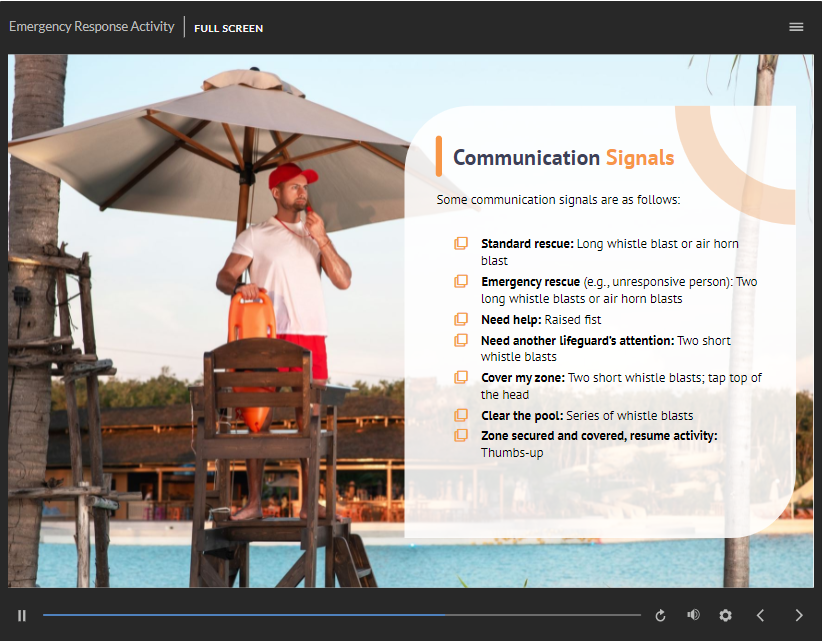The height and width of the screenshot is (643, 823).
Task: Mute the audio volume icon
Action: click(693, 615)
